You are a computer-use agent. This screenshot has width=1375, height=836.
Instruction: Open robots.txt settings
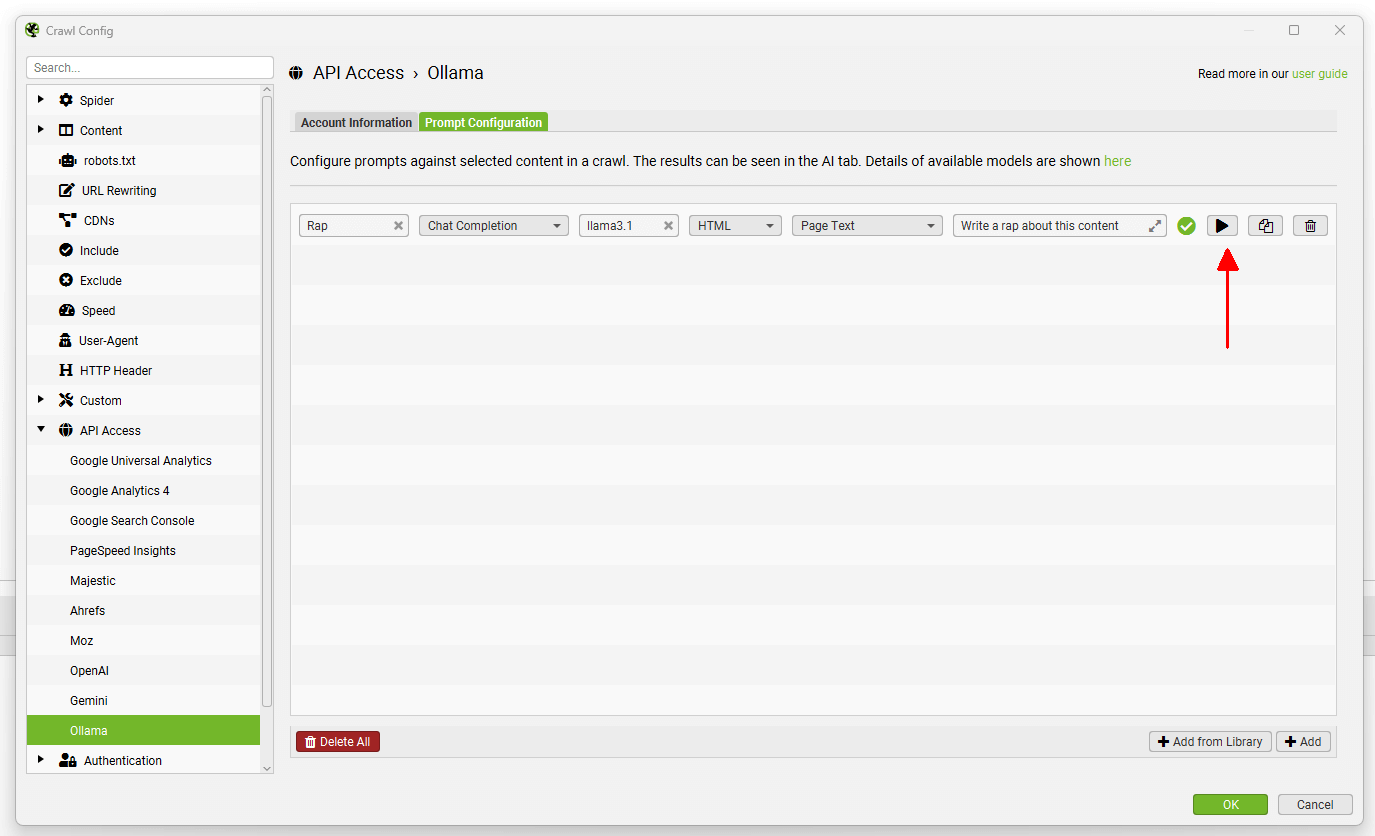109,161
